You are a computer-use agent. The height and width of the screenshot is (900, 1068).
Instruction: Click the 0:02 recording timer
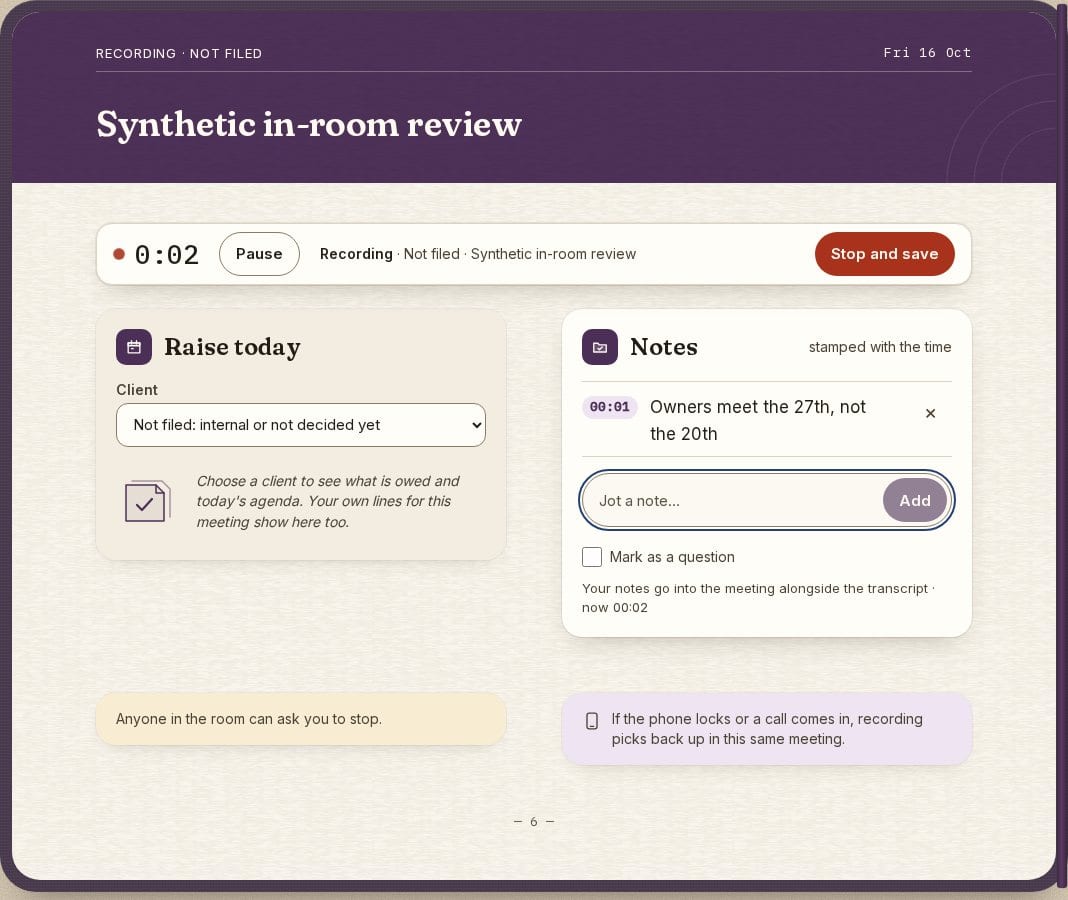pos(167,255)
